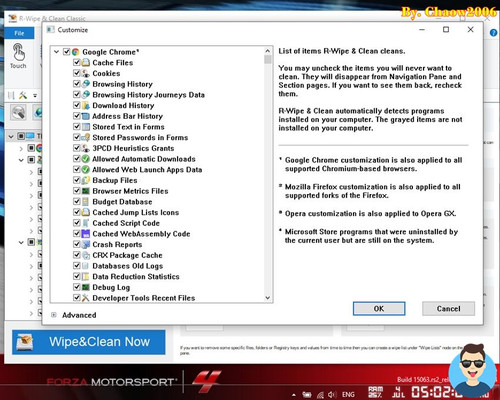Click the Browser Metrics Files icon

click(86, 191)
